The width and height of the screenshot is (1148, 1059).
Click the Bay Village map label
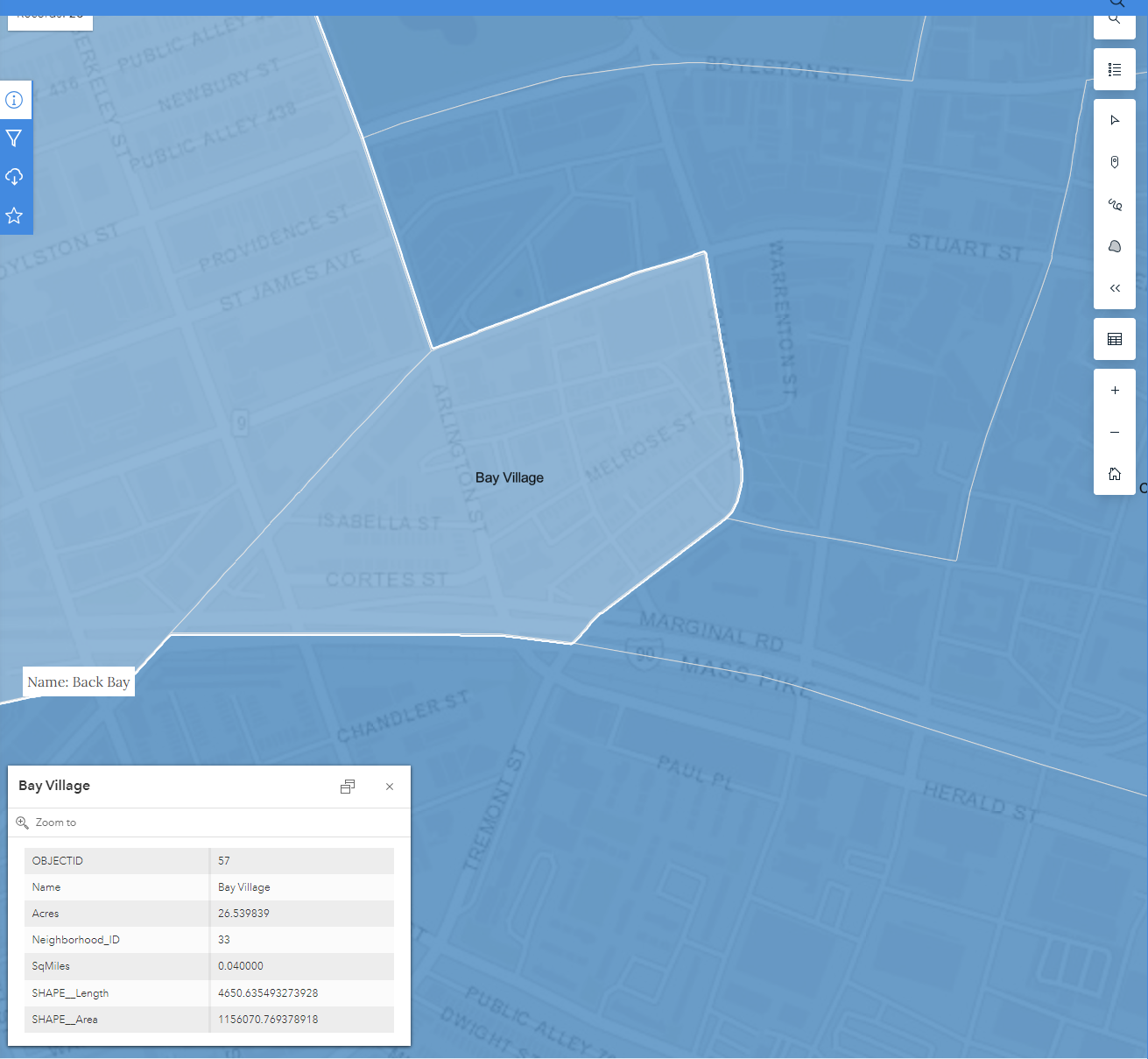tap(509, 477)
